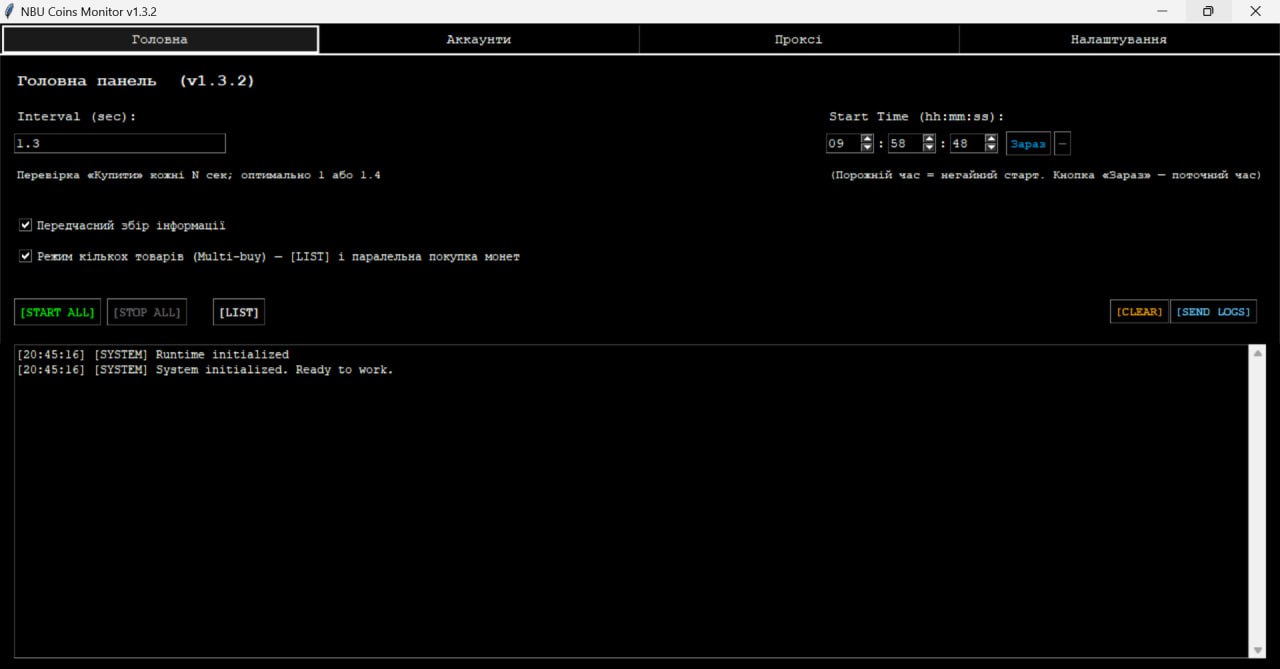The image size is (1280, 669).
Task: Go to the Налаштування tab
Action: pyautogui.click(x=1118, y=39)
